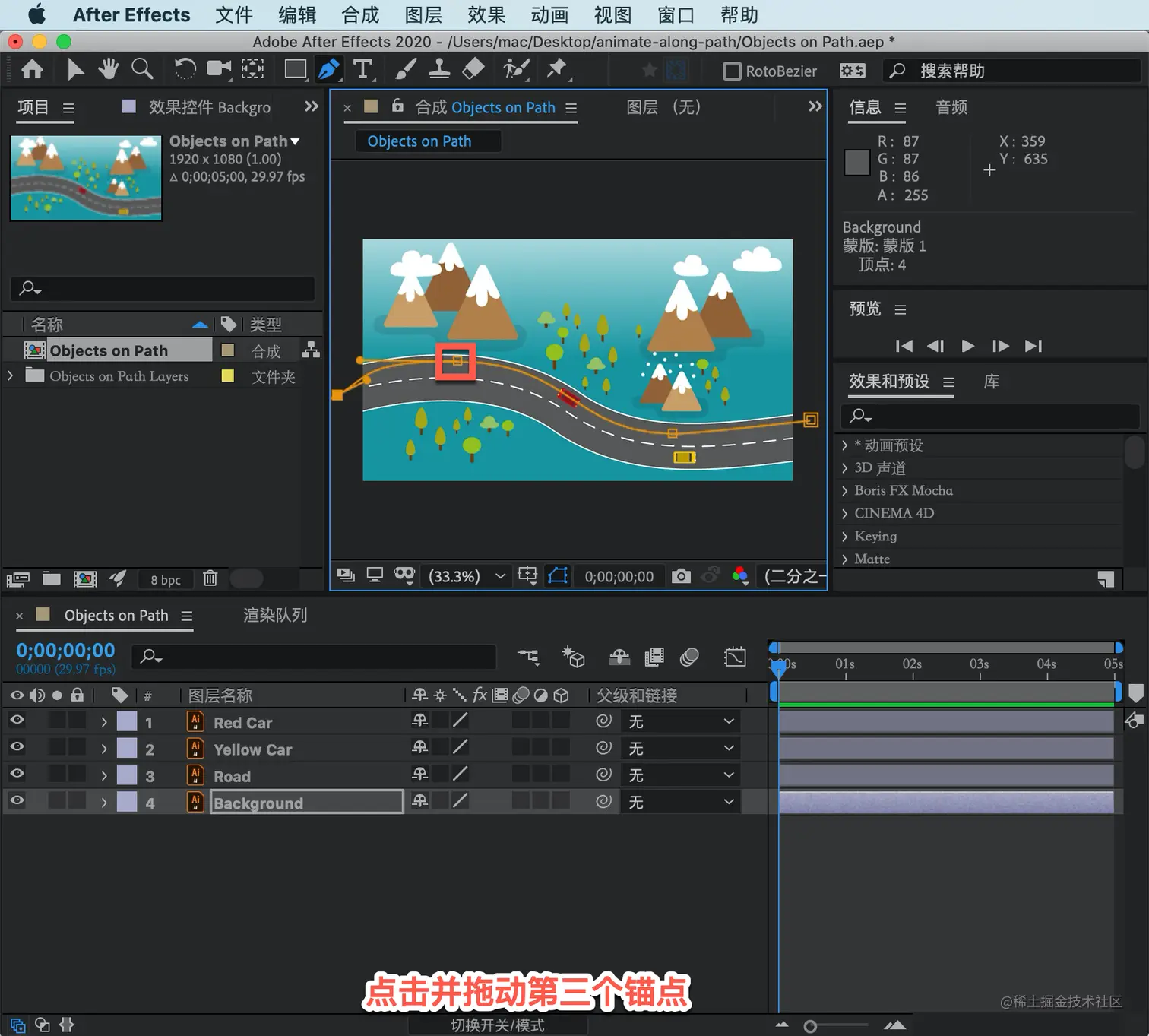The height and width of the screenshot is (1036, 1149).
Task: Hide the Yellow Car layer
Action: [x=17, y=747]
